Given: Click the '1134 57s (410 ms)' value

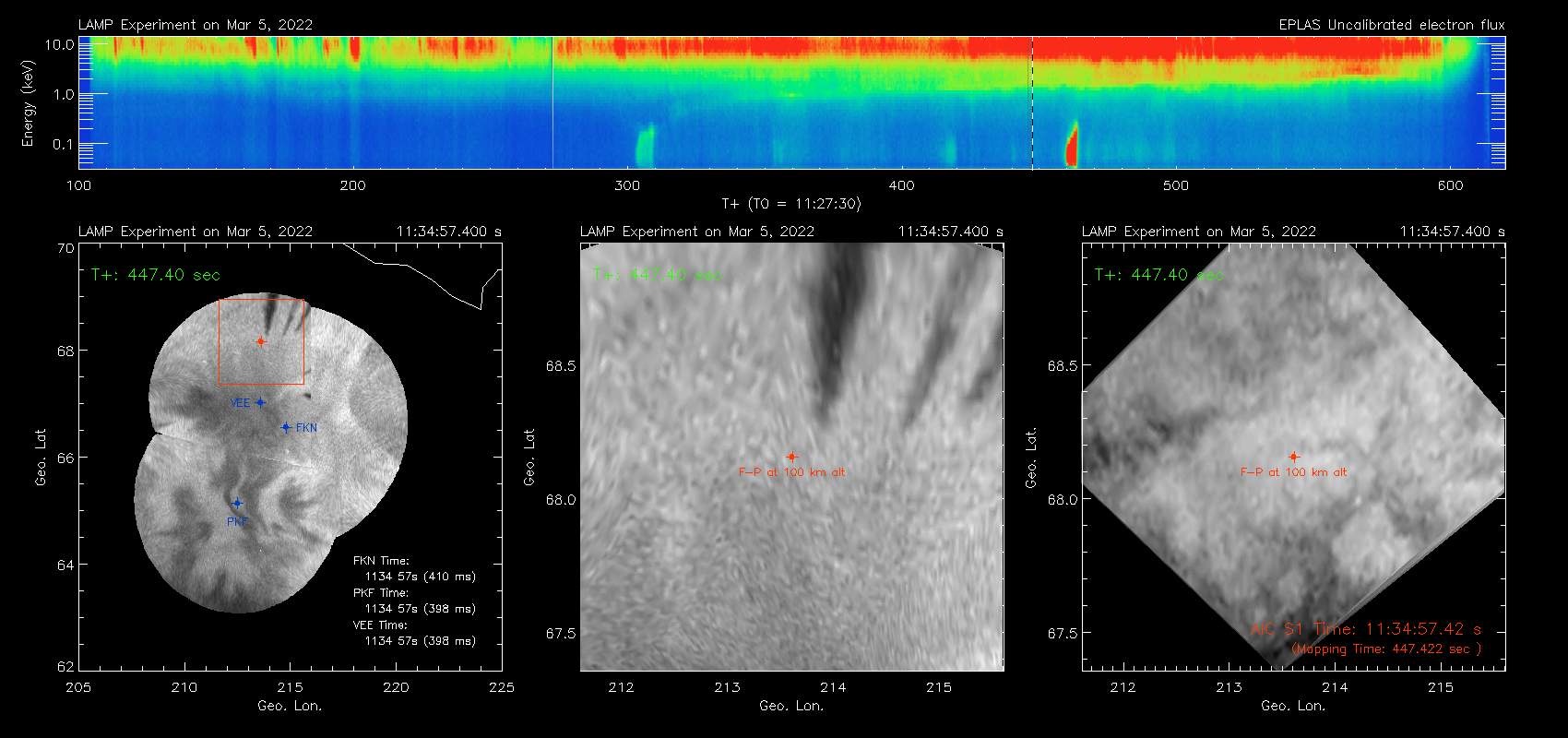Looking at the screenshot, I should pyautogui.click(x=421, y=577).
